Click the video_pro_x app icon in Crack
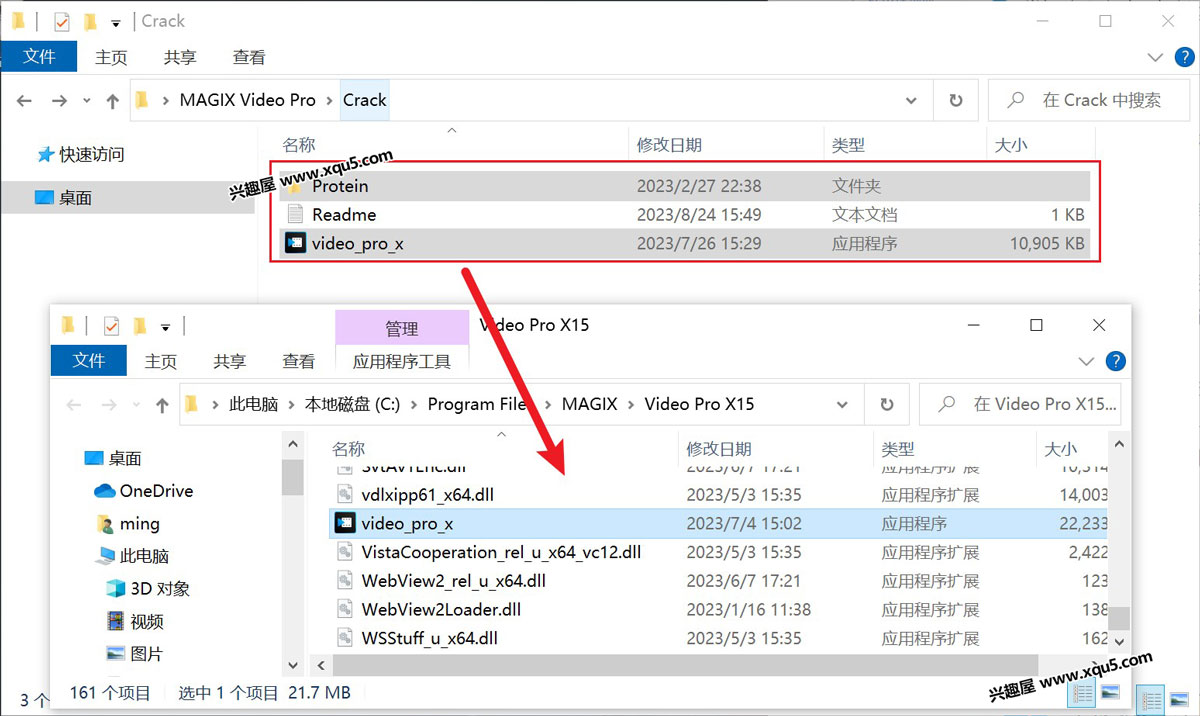1200x716 pixels. pyautogui.click(x=295, y=243)
